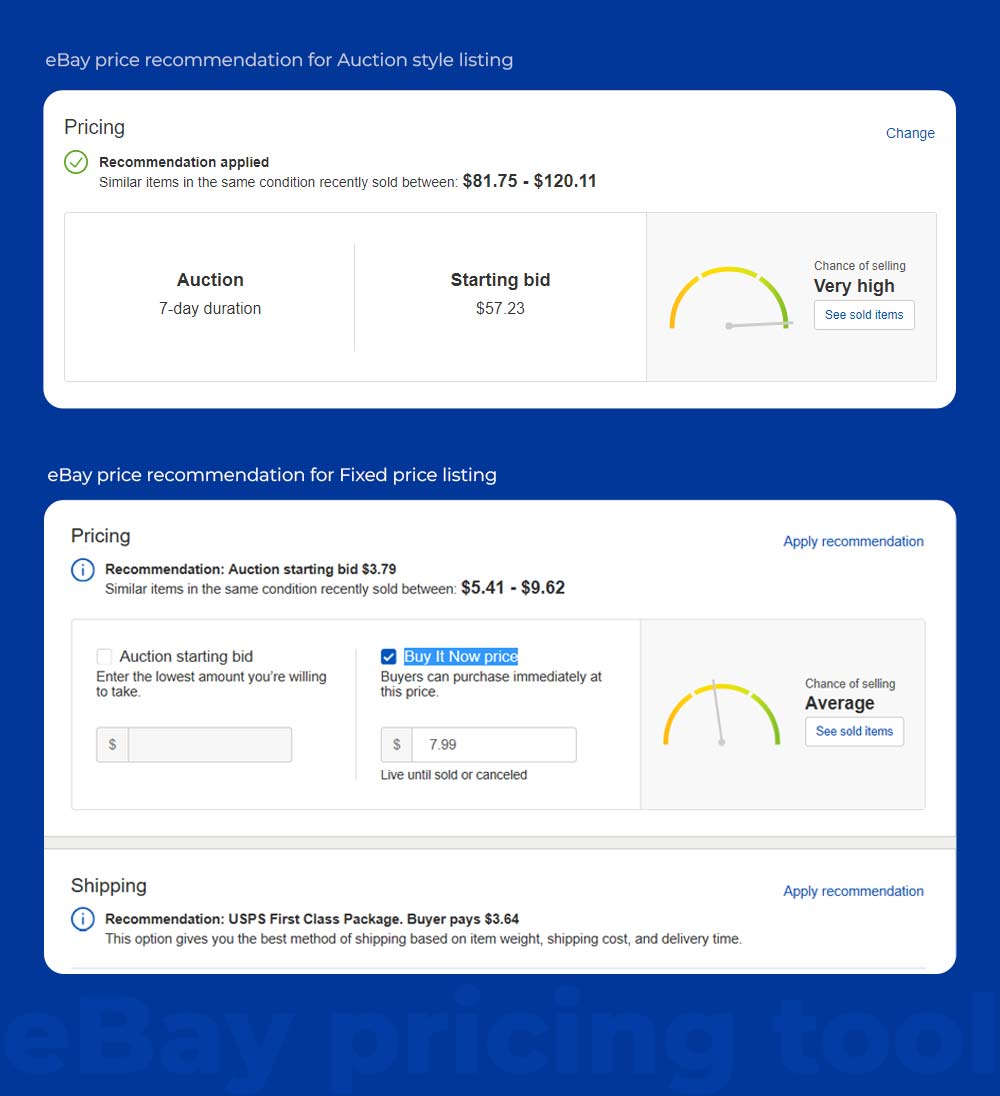1000x1096 pixels.
Task: Click the Auction heading in first card
Action: coord(210,280)
